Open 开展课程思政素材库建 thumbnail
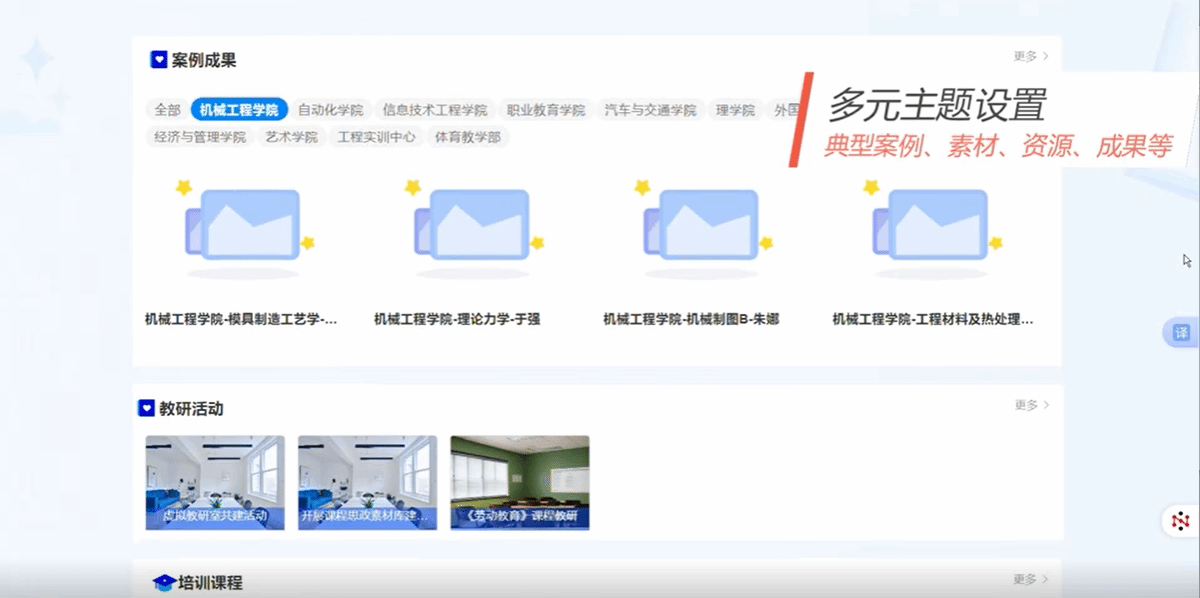This screenshot has width=1200, height=598. point(367,482)
